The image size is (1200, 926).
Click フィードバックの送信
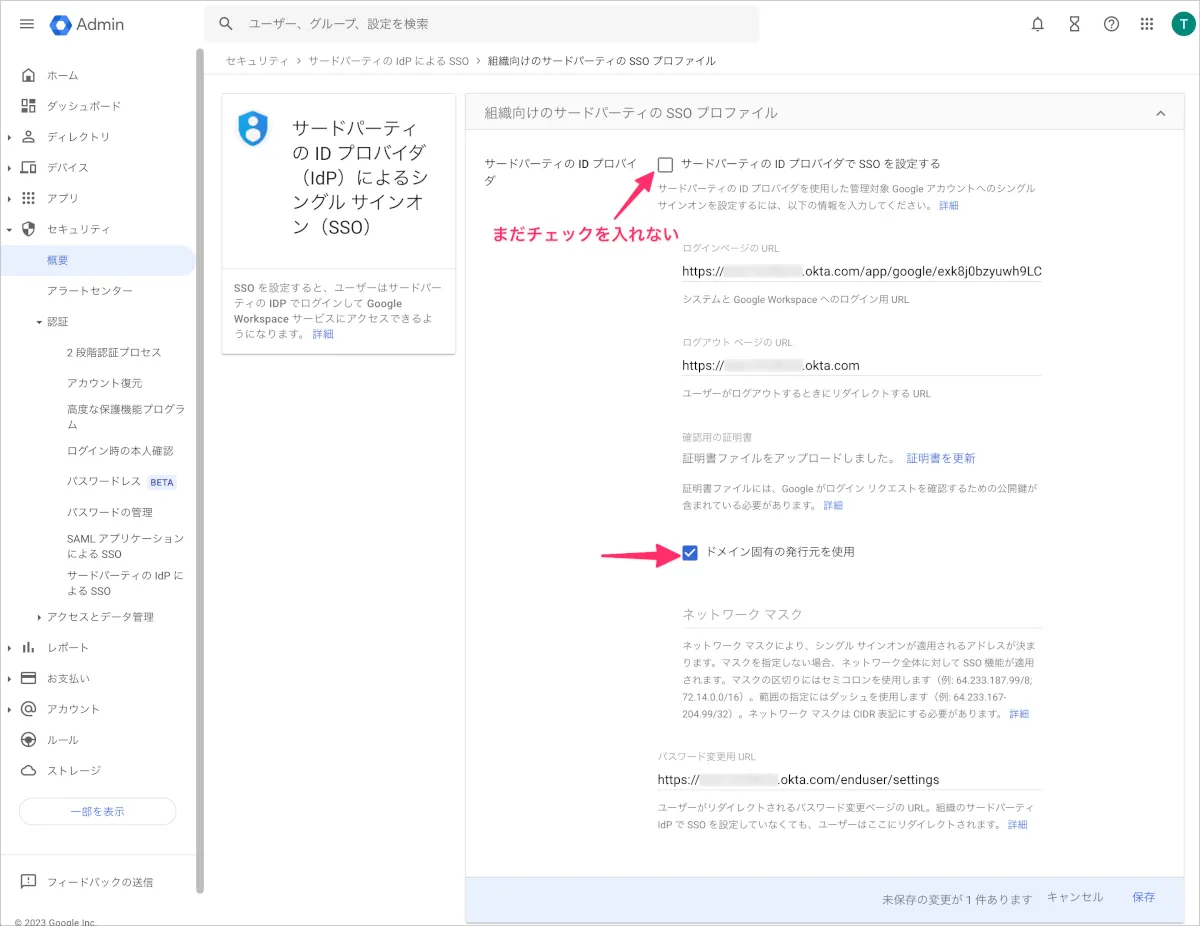(x=100, y=882)
